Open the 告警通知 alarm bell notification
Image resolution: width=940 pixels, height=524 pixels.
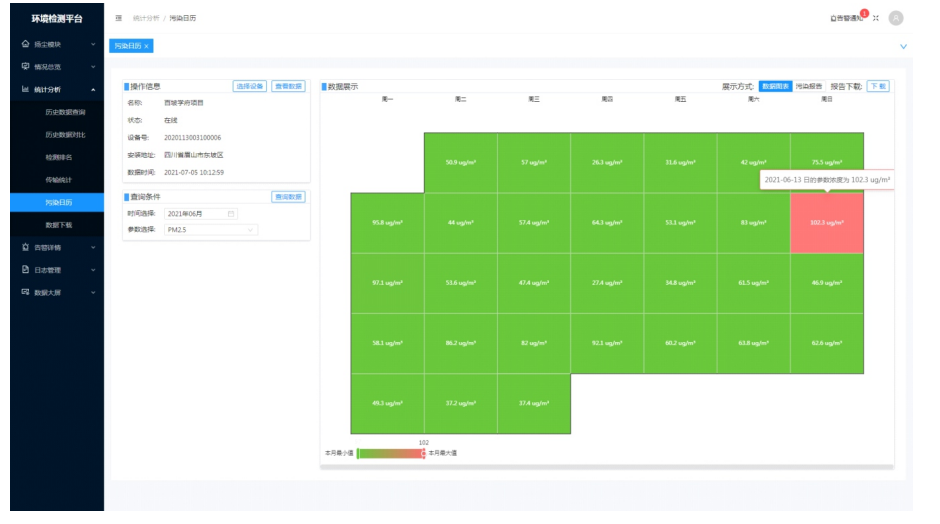point(846,18)
